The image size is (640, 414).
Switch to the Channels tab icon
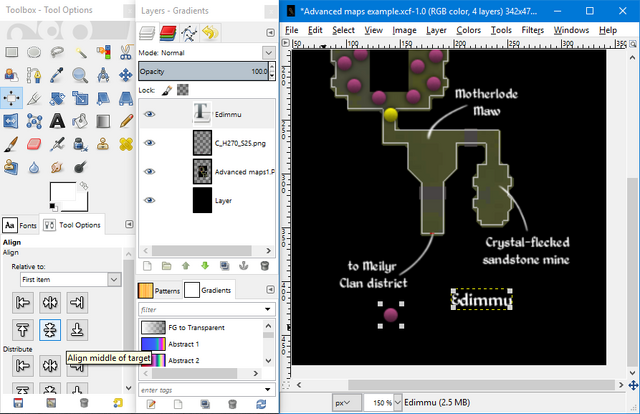(168, 33)
